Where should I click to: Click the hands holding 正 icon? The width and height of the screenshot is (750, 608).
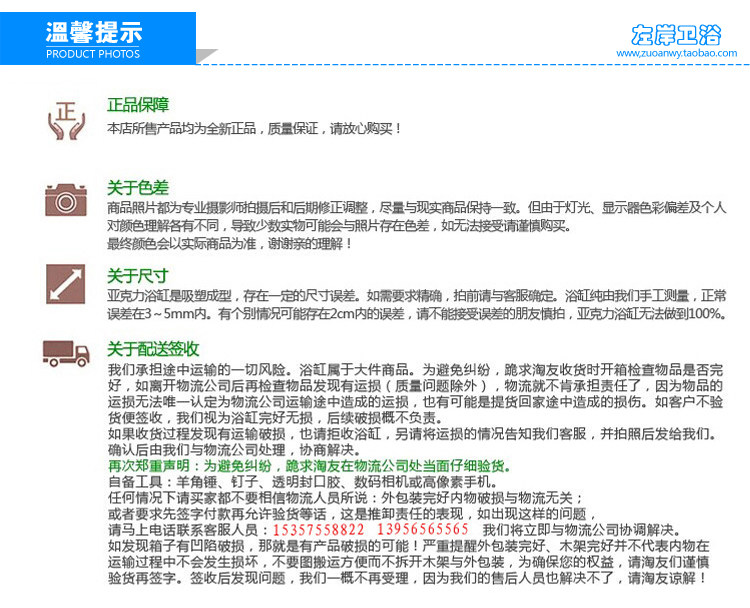[66, 121]
